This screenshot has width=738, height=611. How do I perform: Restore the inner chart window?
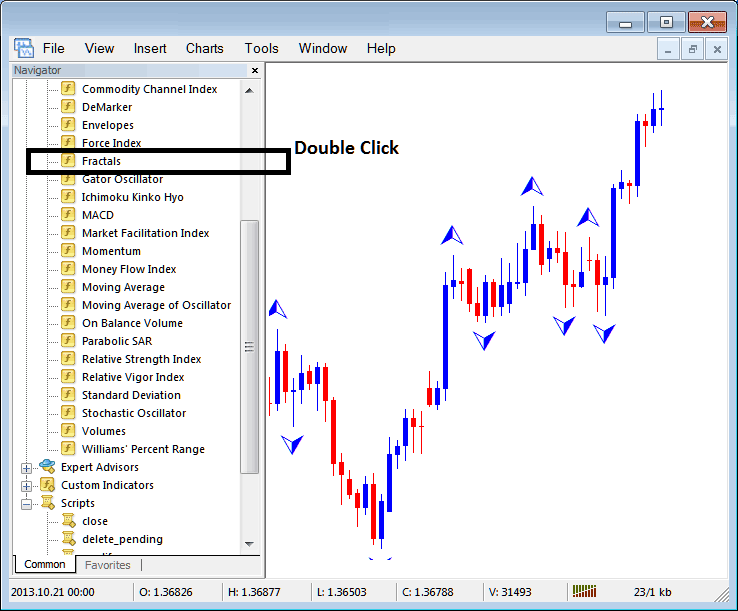pyautogui.click(x=692, y=49)
